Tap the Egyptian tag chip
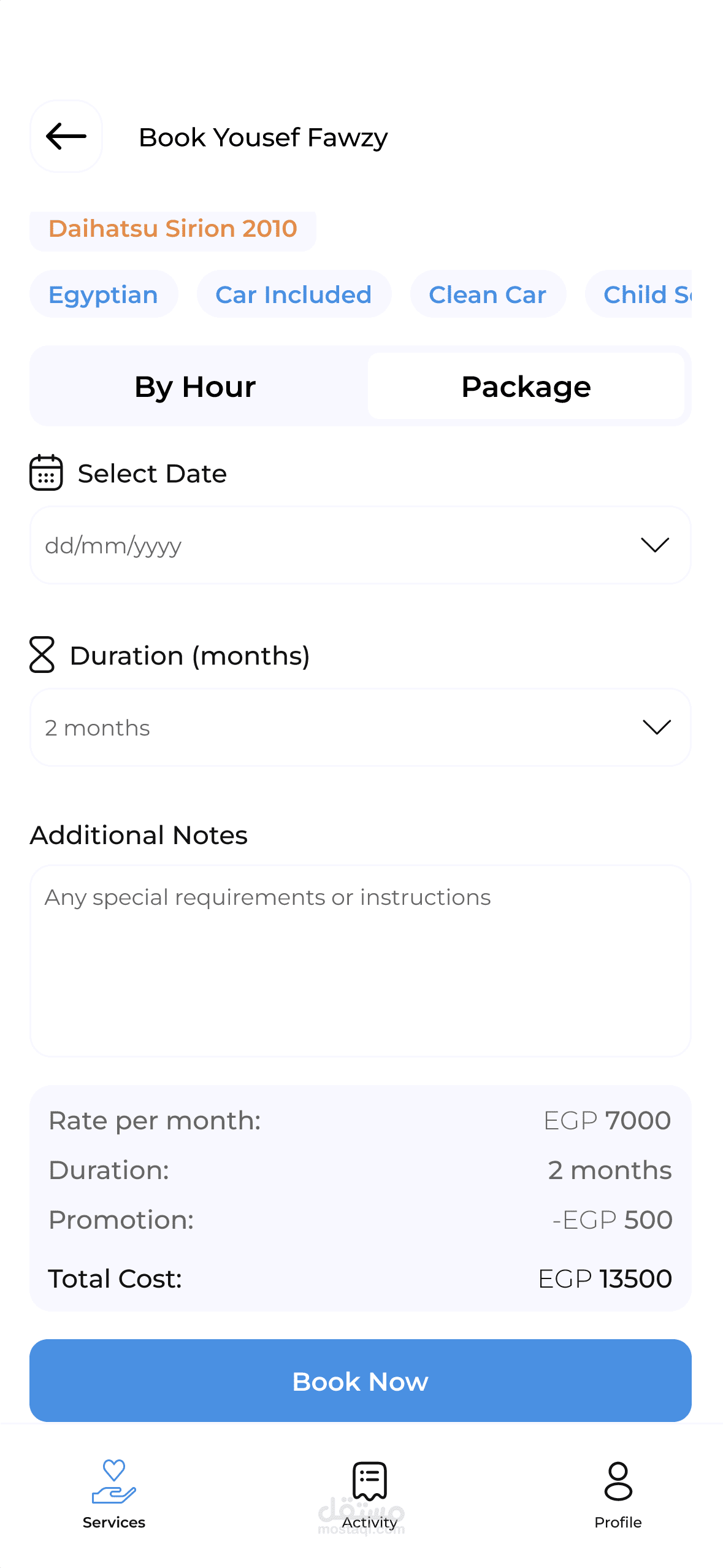This screenshot has width=723, height=1568. pos(104,294)
